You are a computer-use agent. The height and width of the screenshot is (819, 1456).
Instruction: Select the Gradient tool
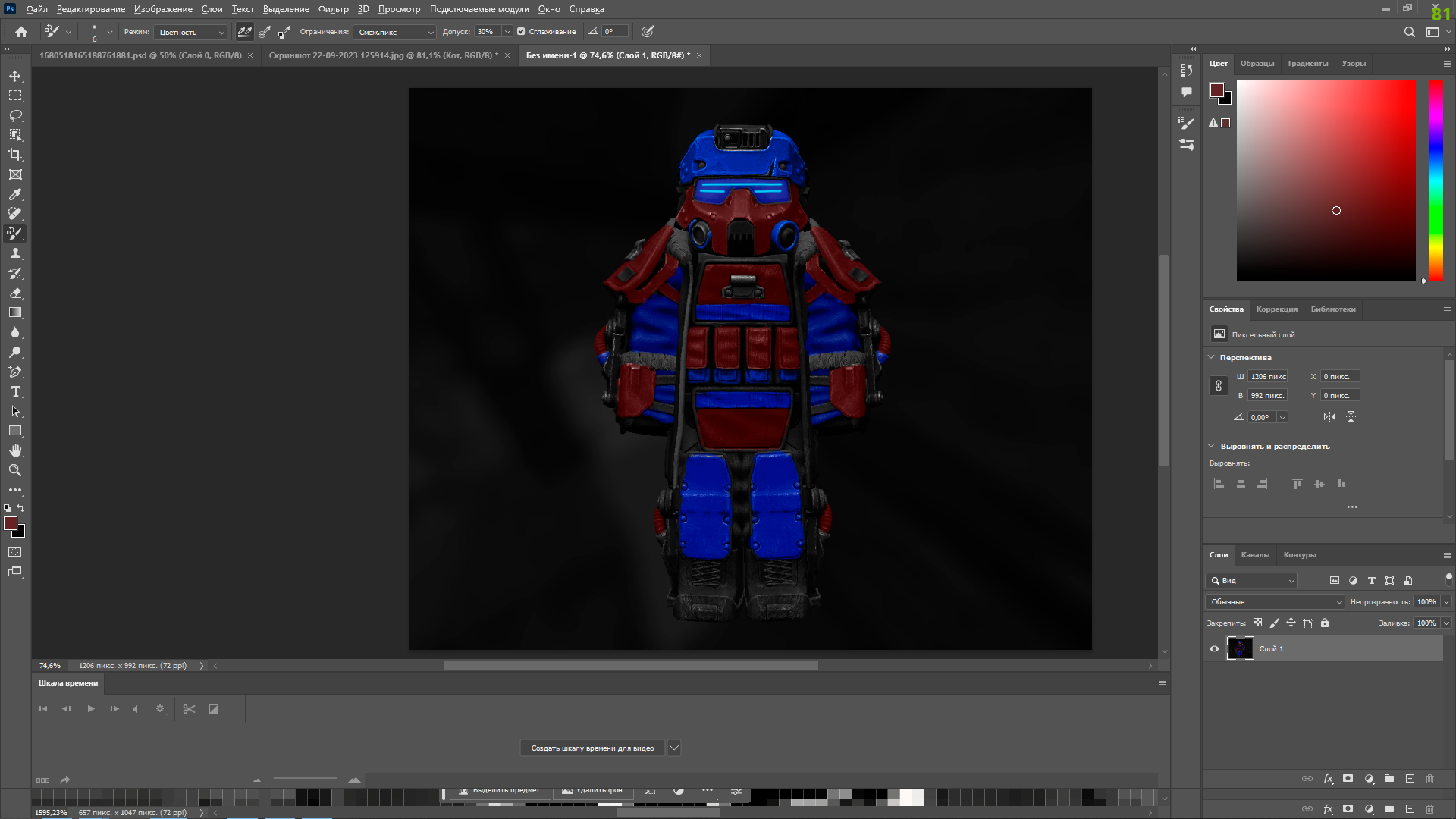[x=15, y=312]
